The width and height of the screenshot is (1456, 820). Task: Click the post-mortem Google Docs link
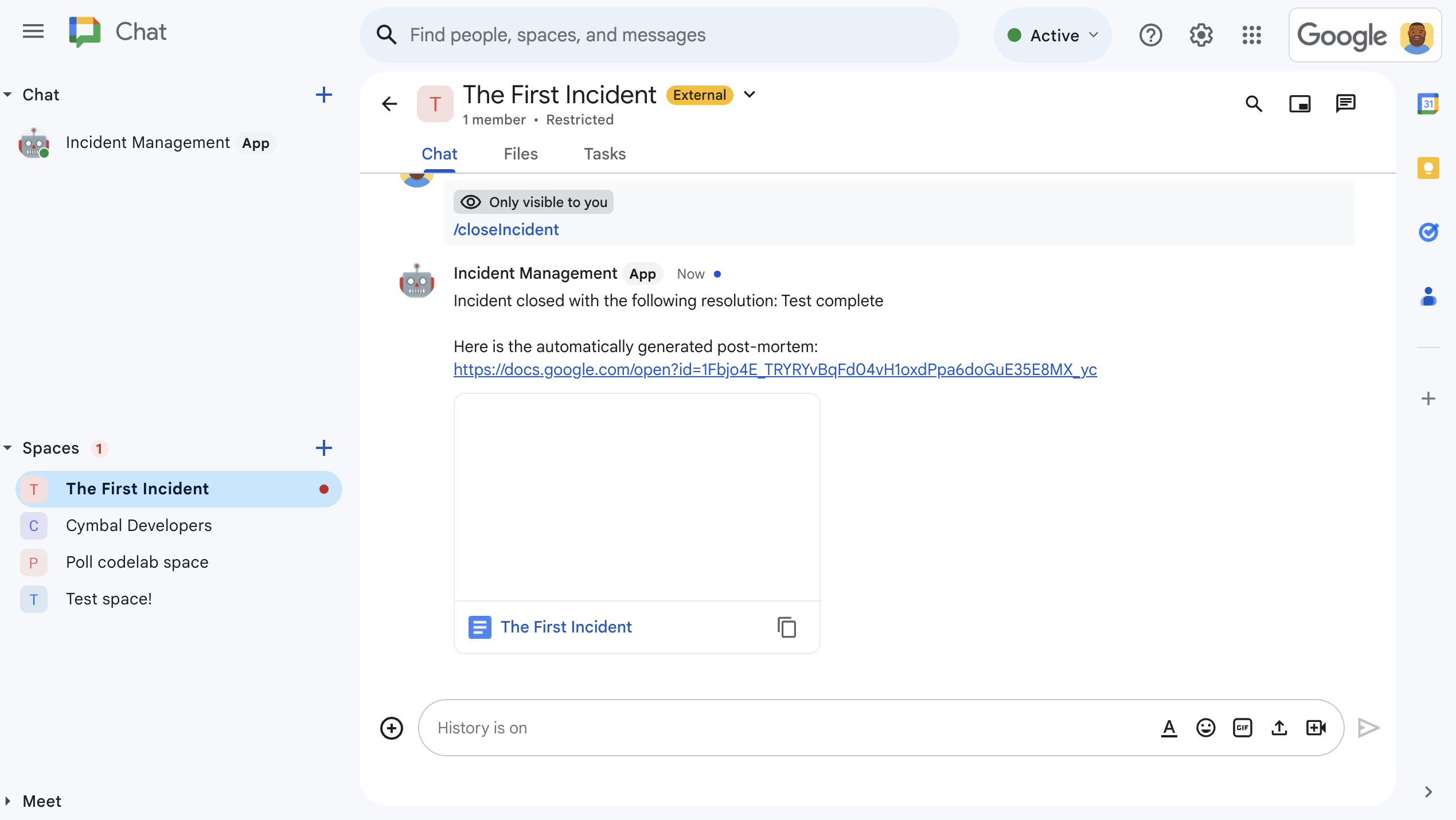(x=774, y=369)
